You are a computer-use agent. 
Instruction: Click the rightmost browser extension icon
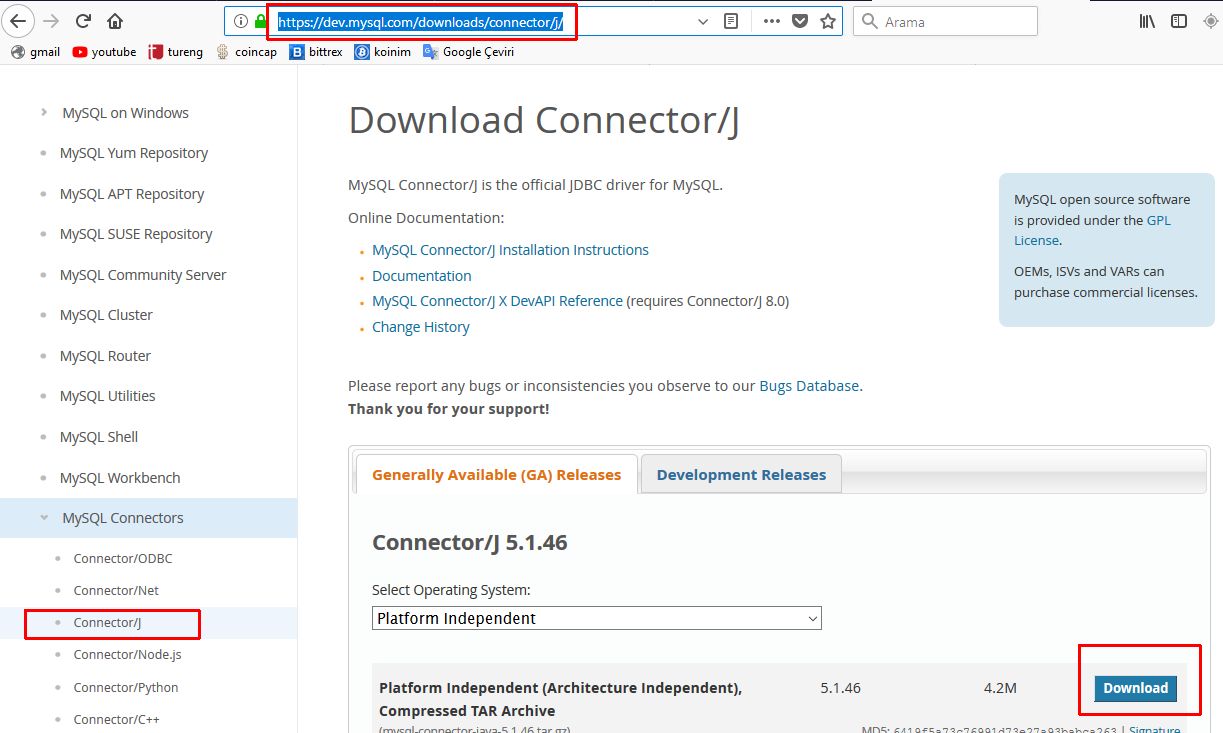1210,21
